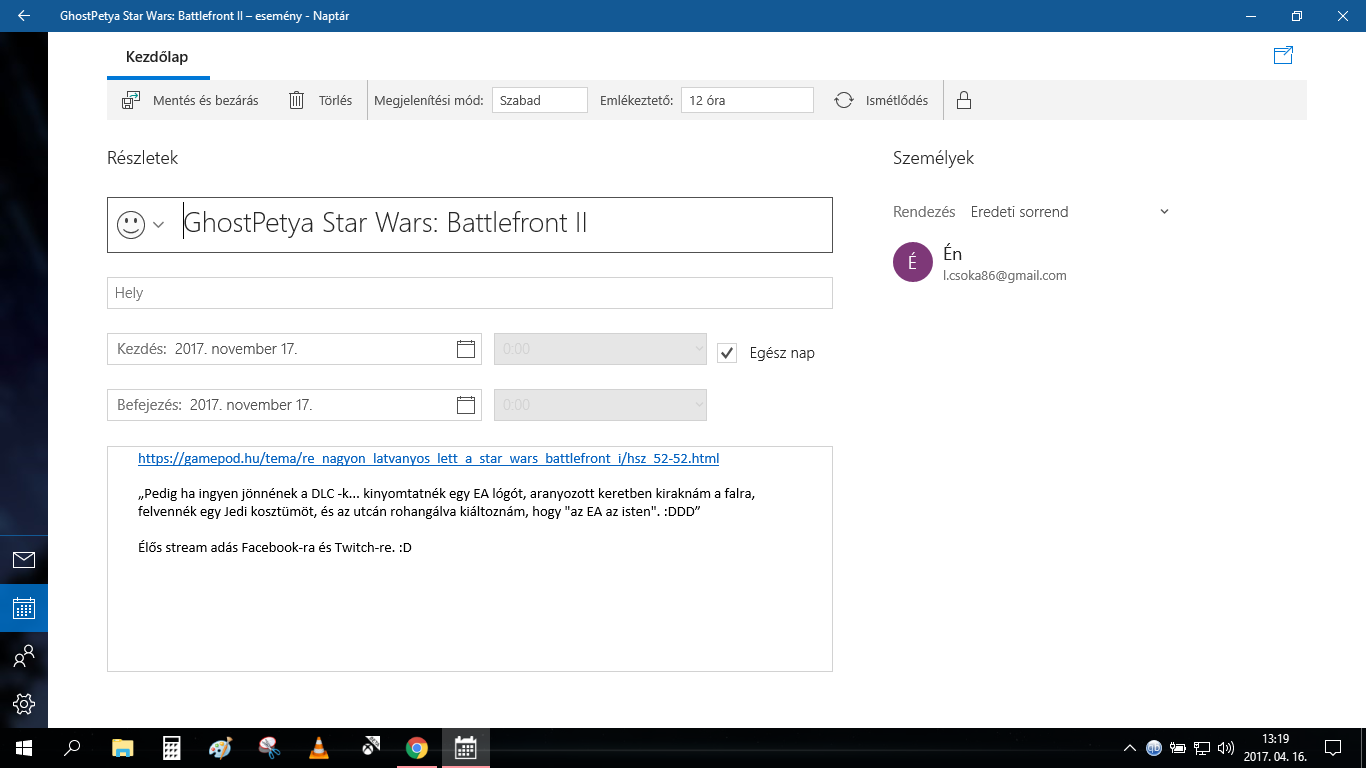Image resolution: width=1366 pixels, height=768 pixels.
Task: Open the Kezdés calendar picker icon
Action: pyautogui.click(x=465, y=349)
